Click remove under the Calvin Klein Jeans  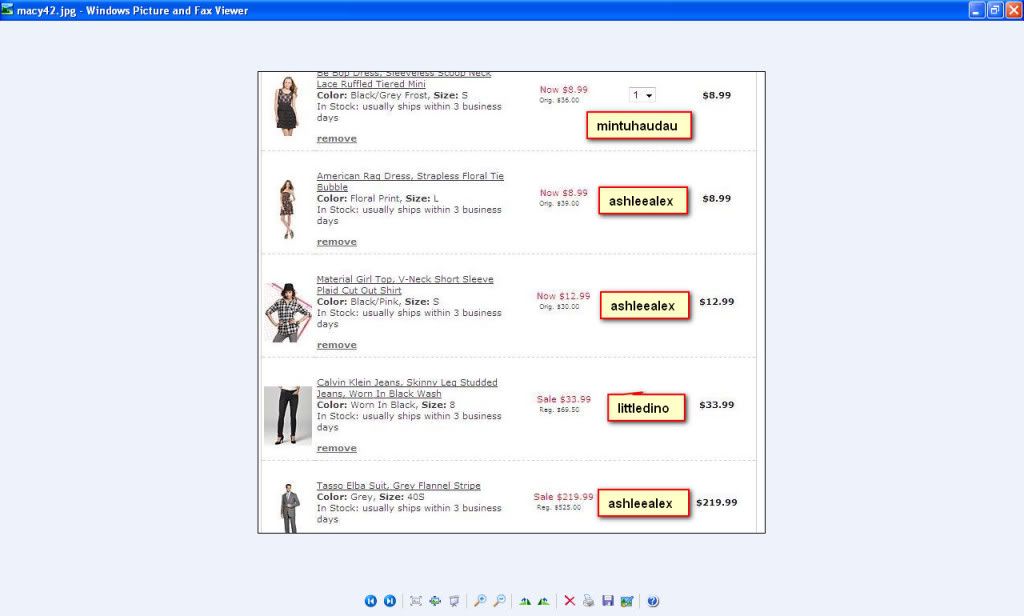[x=336, y=448]
